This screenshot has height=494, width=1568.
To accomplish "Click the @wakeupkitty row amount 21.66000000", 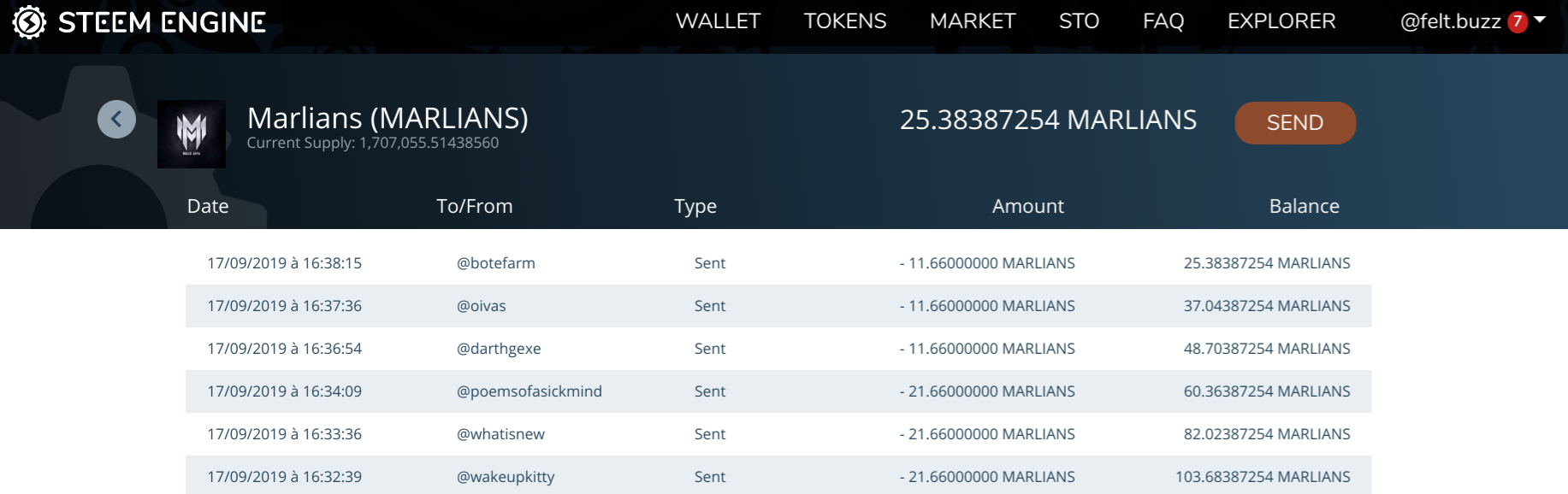I will click(987, 477).
